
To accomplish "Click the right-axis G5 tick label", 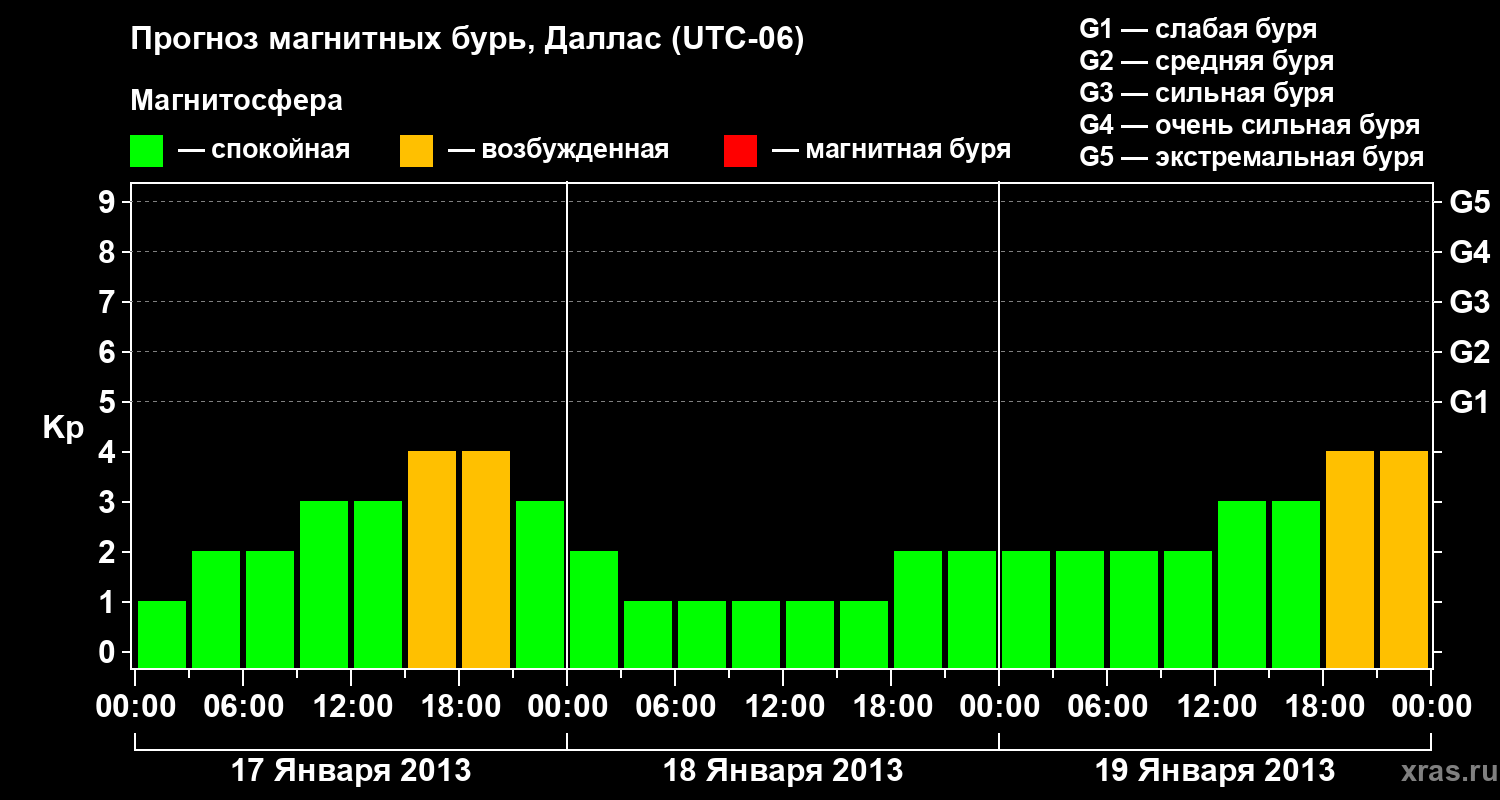I will pos(1469,202).
